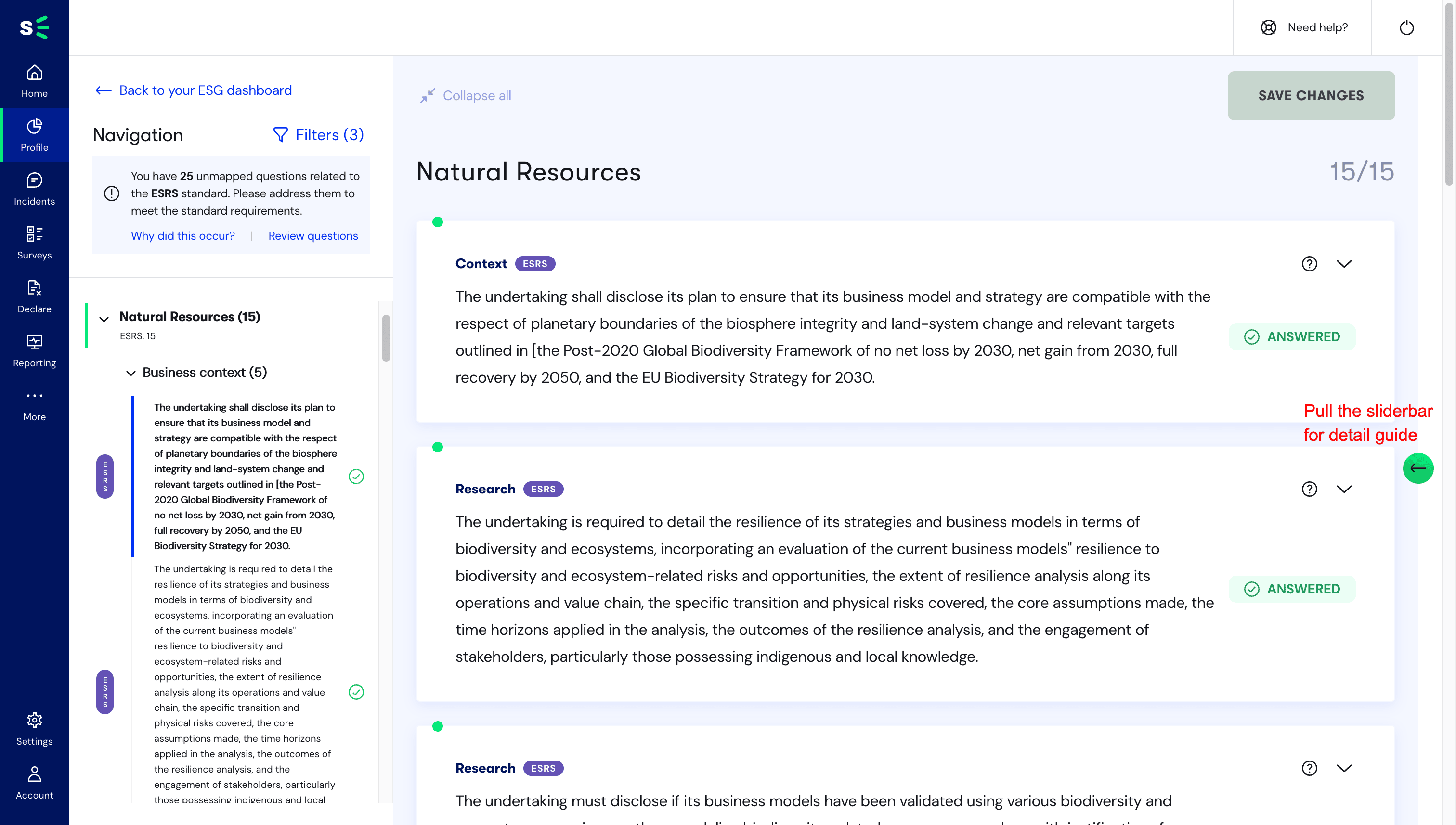This screenshot has height=825, width=1456.
Task: Click the answered checkmark for first navigation question
Action: pos(356,476)
